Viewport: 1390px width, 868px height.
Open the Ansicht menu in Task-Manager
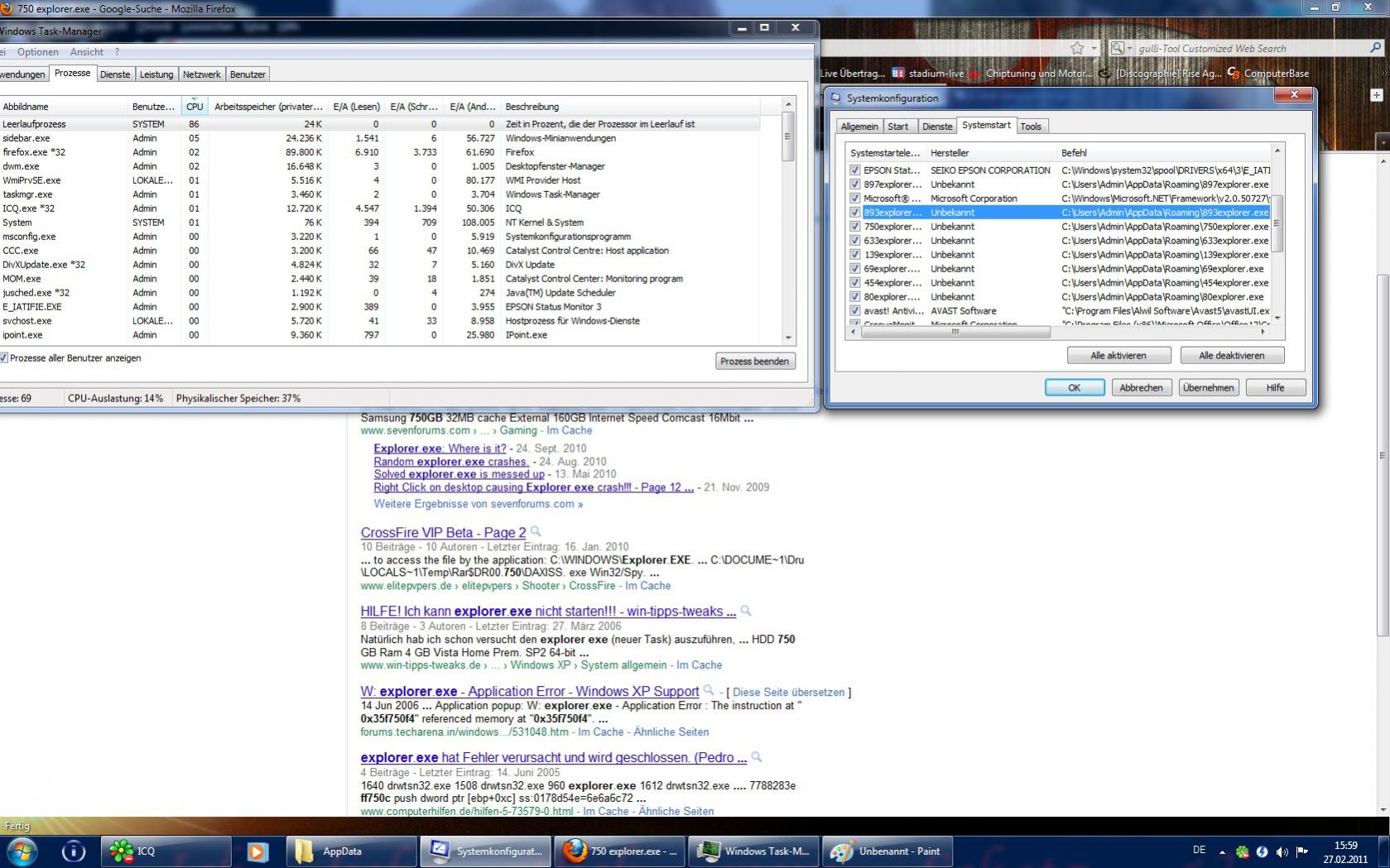(x=87, y=52)
